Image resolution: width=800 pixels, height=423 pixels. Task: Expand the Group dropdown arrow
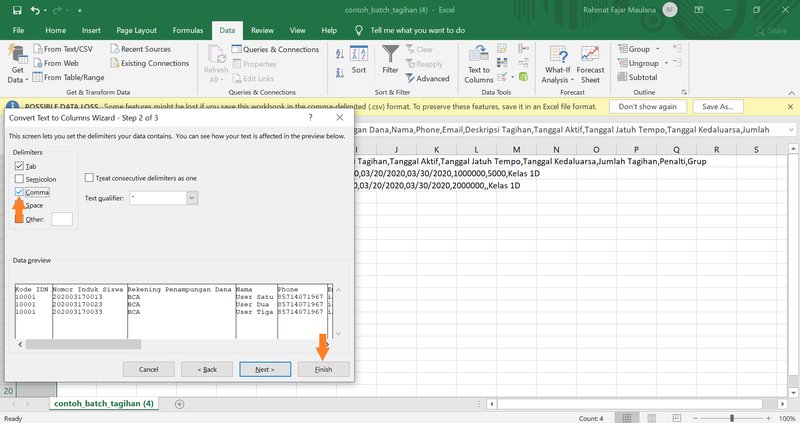pyautogui.click(x=658, y=49)
